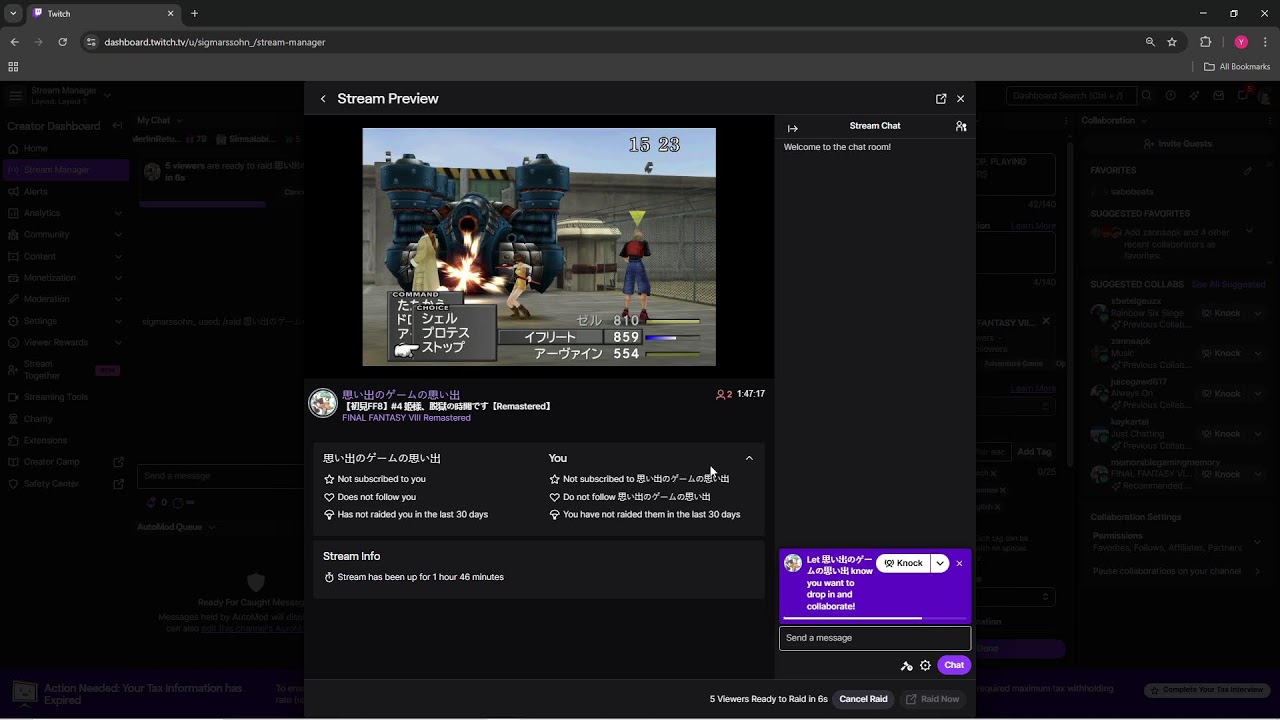The width and height of the screenshot is (1280, 720).
Task: Expand the Settings sidebar section
Action: (x=66, y=321)
